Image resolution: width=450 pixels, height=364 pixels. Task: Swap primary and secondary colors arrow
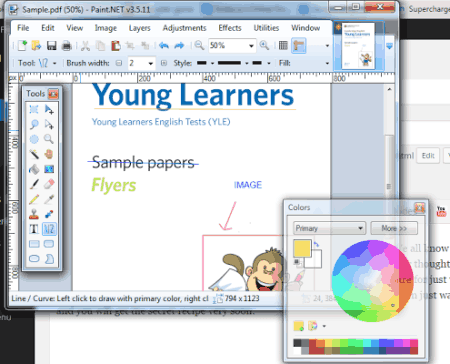pos(316,245)
